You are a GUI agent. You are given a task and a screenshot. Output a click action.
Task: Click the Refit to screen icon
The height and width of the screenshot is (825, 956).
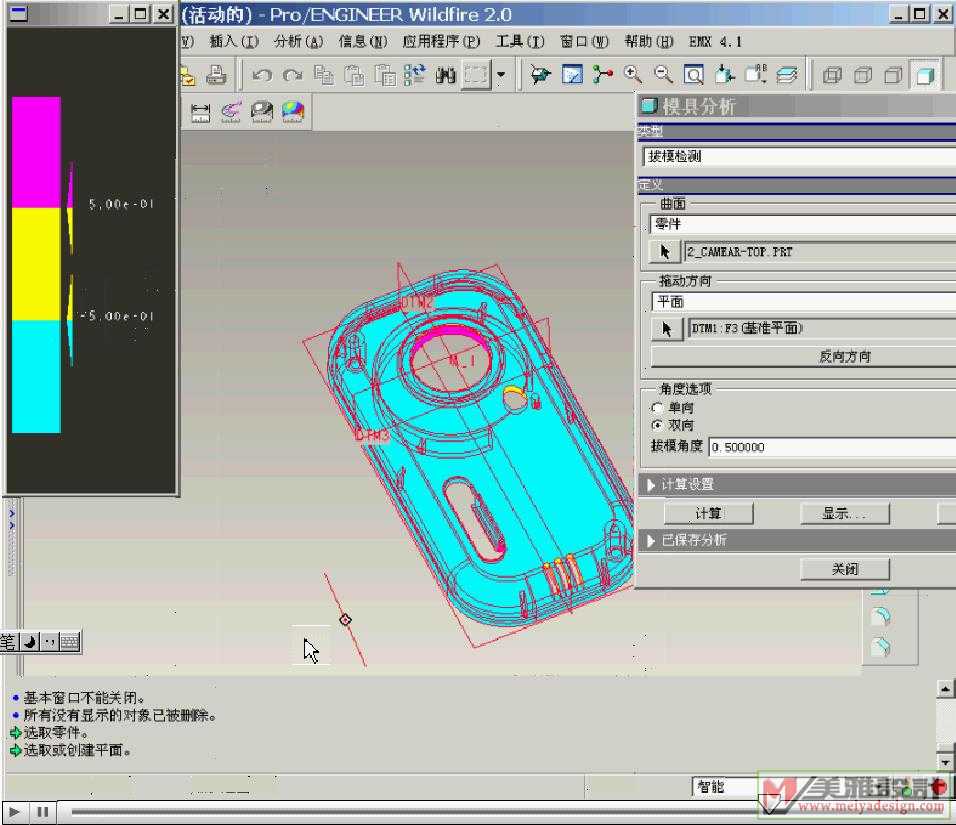pos(694,75)
